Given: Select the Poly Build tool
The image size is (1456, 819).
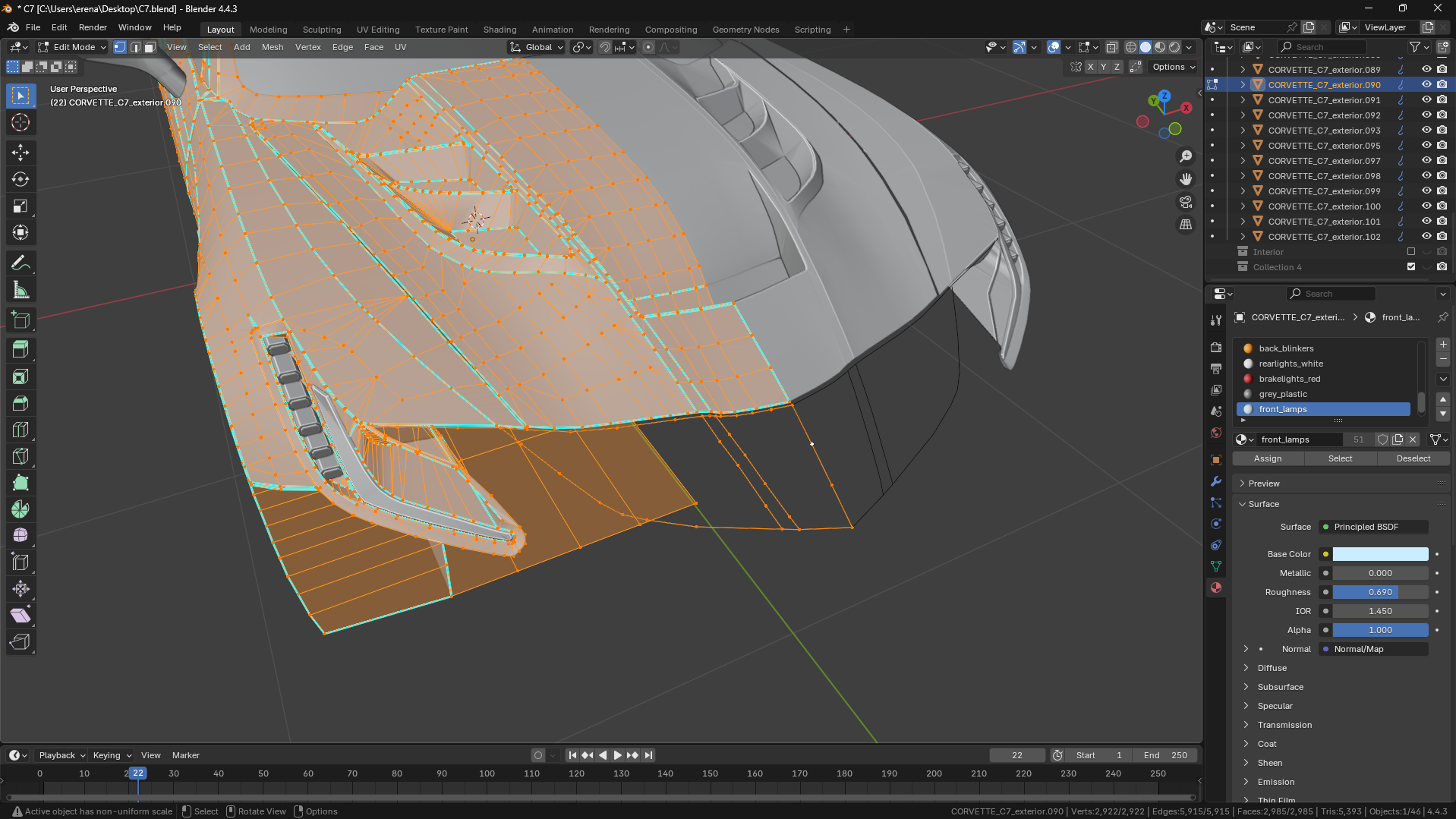Looking at the screenshot, I should 20,483.
